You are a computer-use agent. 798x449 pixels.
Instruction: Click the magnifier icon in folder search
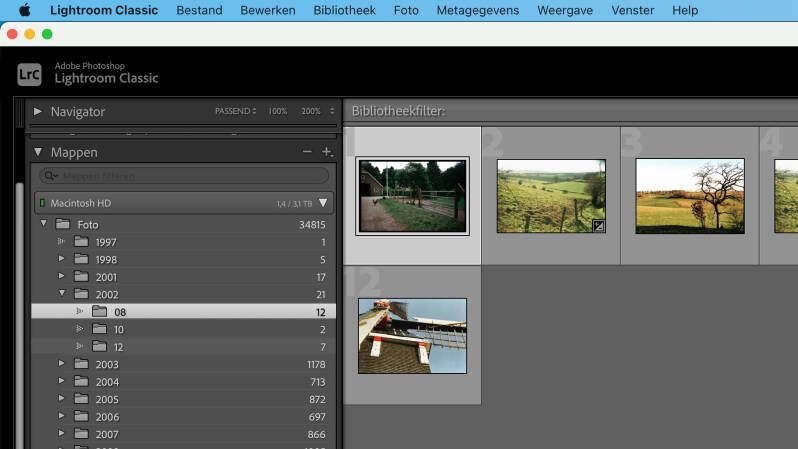click(55, 176)
